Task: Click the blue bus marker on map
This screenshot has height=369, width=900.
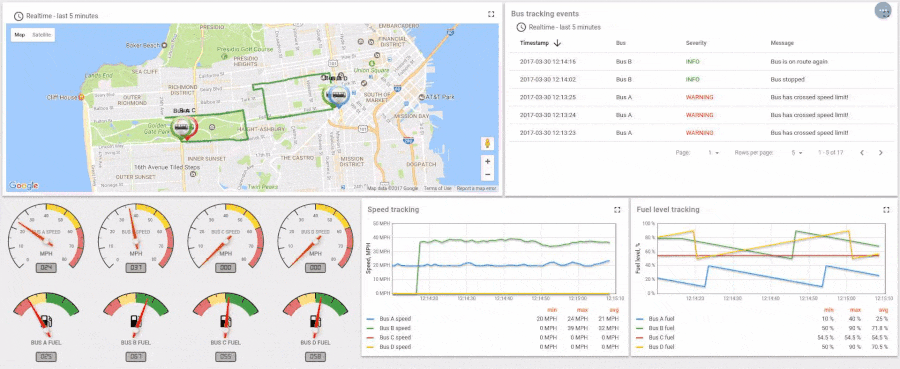Action: 338,97
